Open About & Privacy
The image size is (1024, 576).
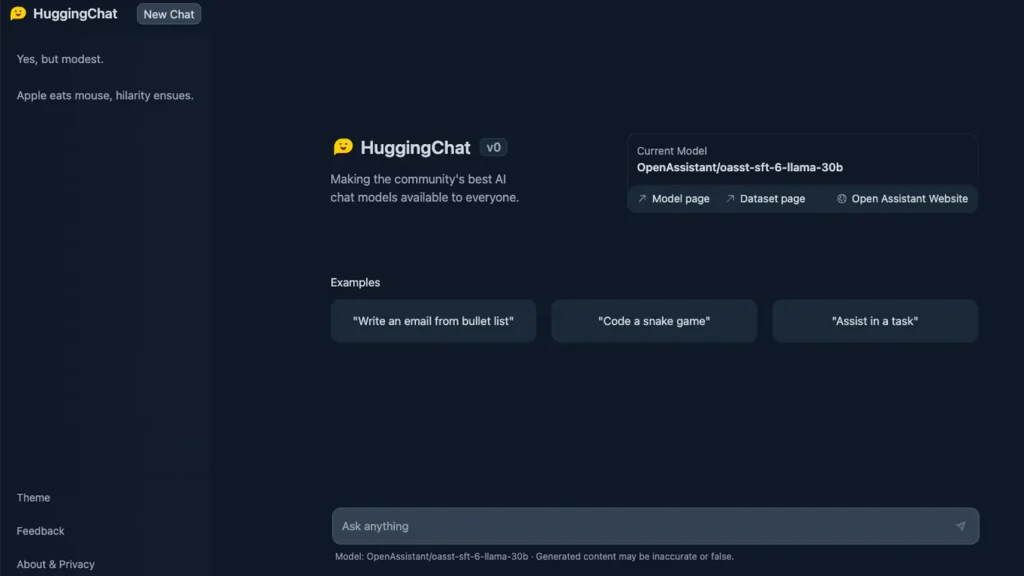click(55, 564)
